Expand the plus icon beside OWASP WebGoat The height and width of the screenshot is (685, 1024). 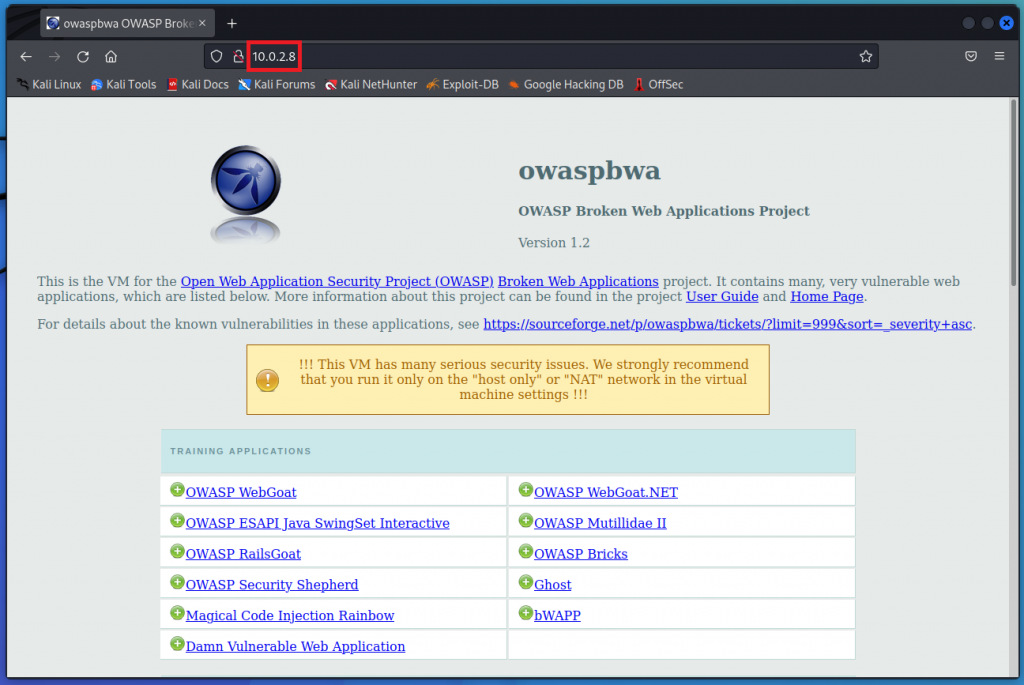point(177,490)
